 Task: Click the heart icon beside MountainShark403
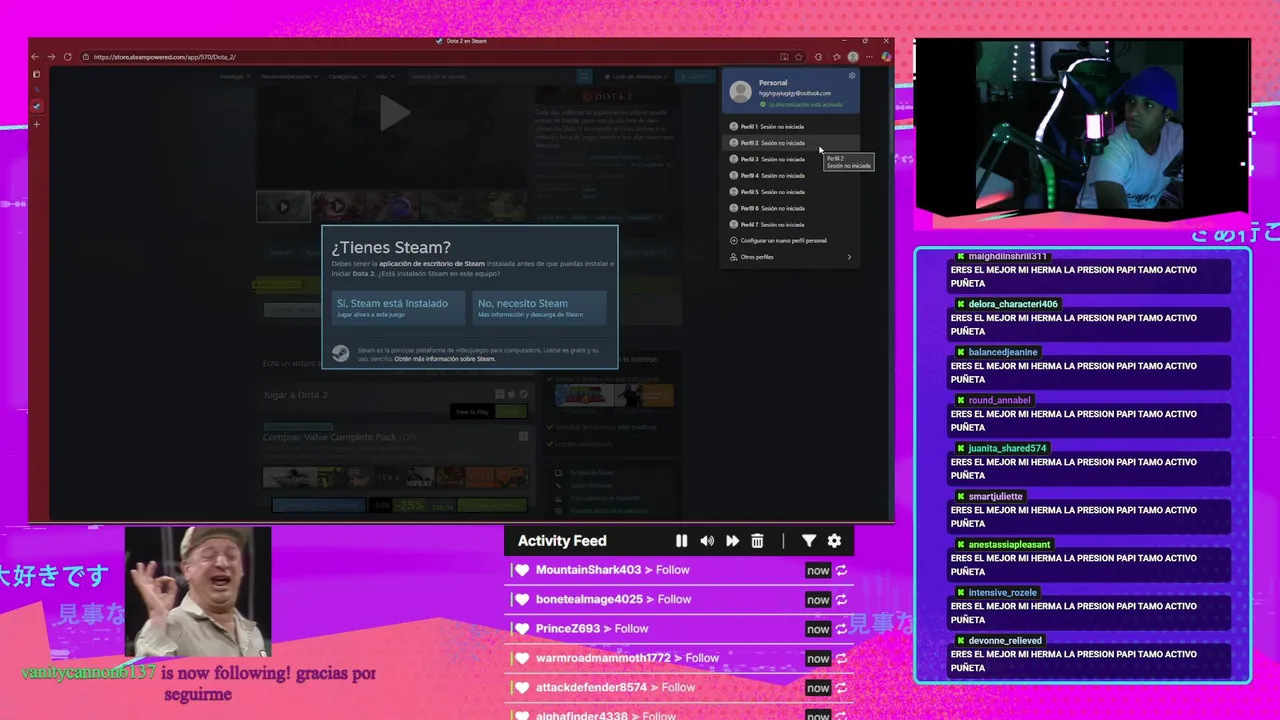coord(521,570)
